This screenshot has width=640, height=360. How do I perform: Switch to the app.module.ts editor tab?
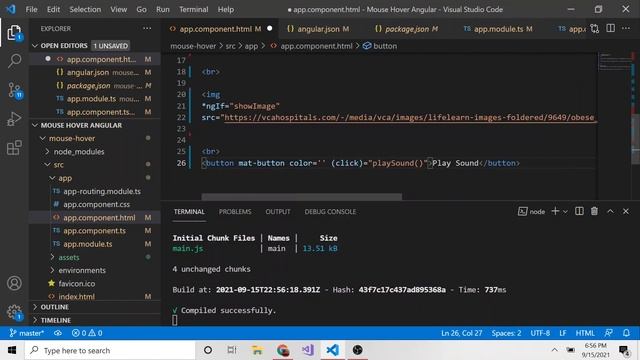coord(498,29)
